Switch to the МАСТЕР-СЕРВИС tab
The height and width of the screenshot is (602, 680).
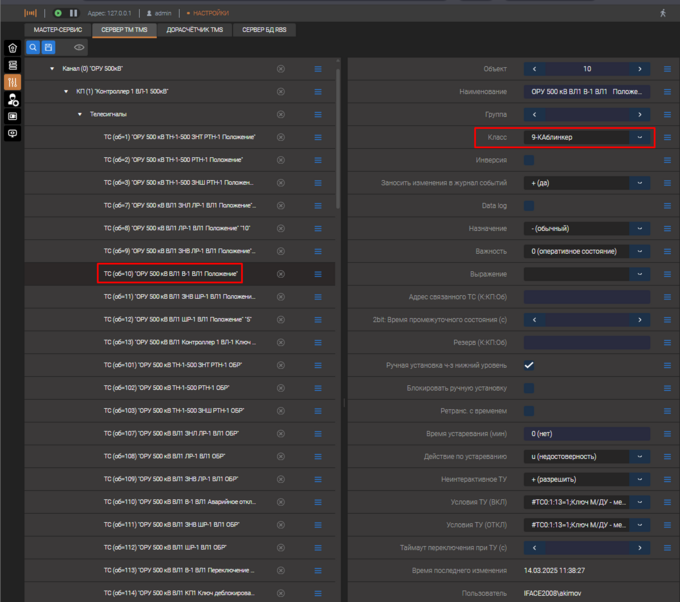[57, 30]
